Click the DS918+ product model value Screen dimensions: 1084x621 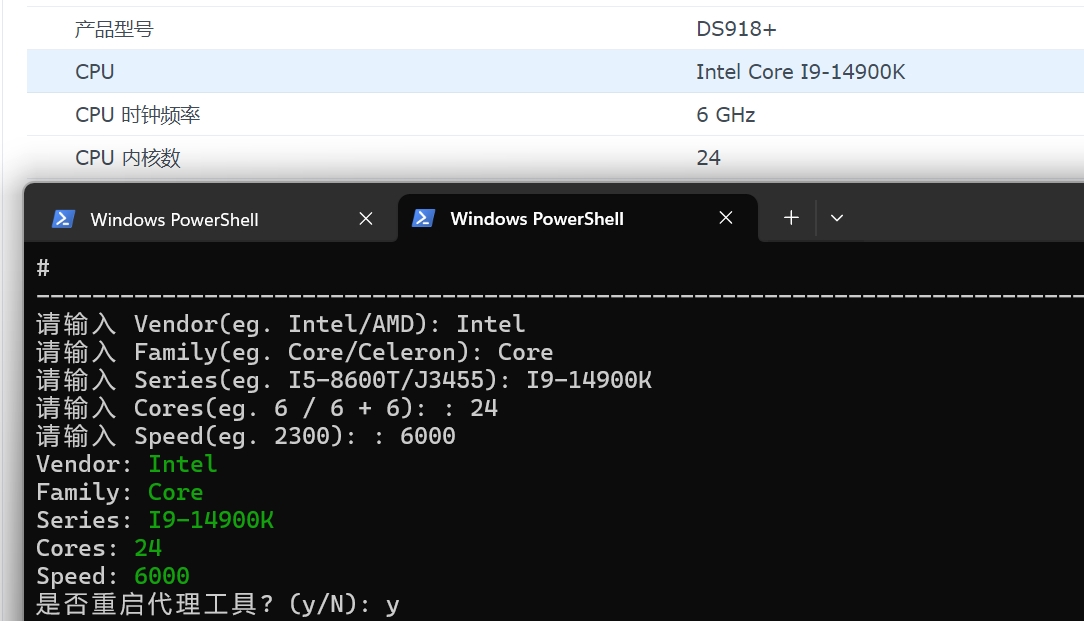736,29
